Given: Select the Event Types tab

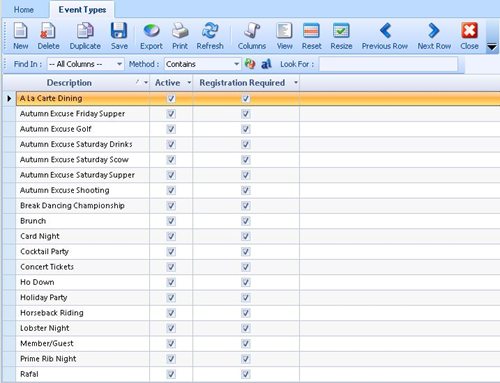Looking at the screenshot, I should 82,10.
